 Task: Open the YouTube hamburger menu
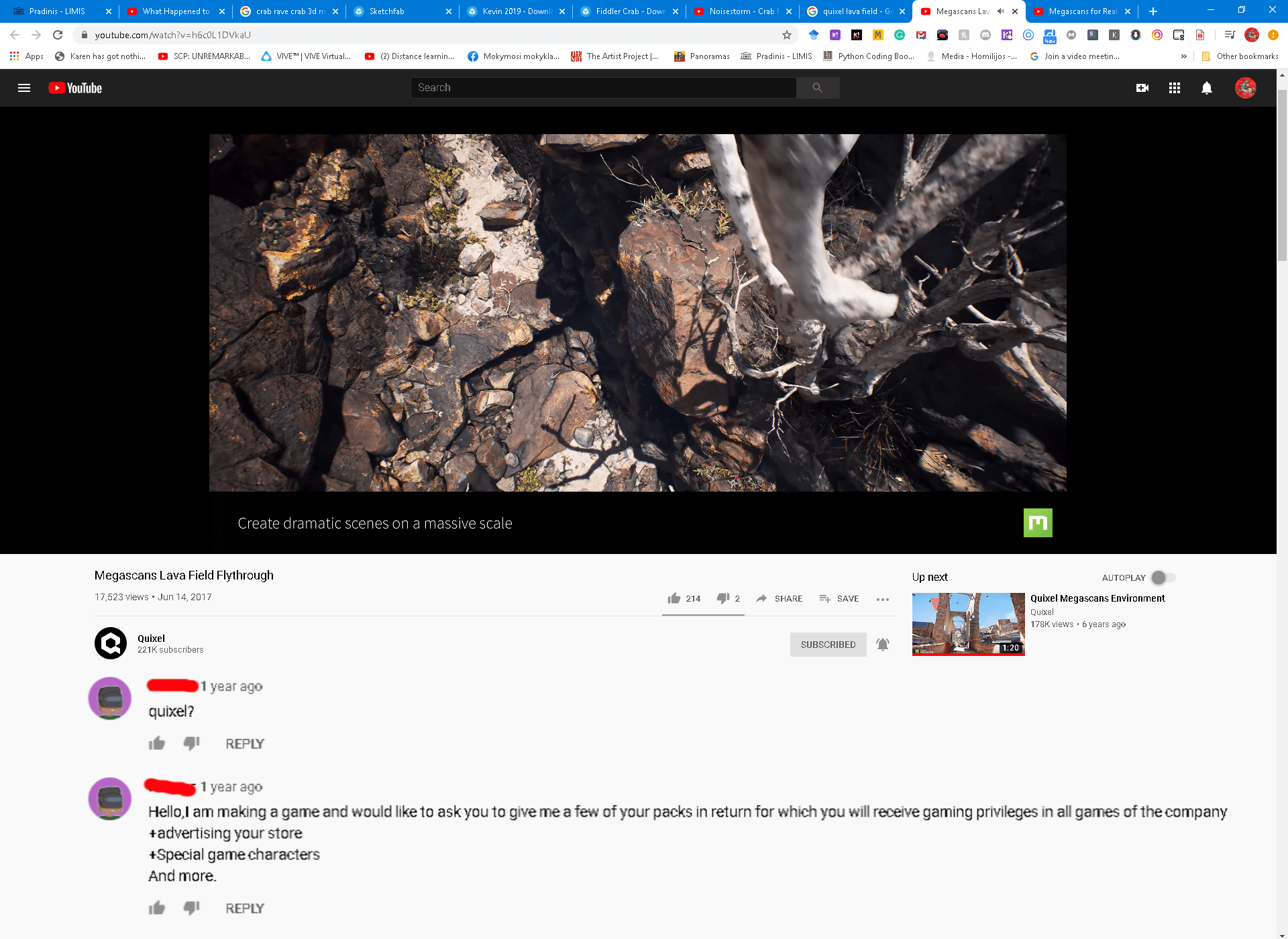[x=24, y=88]
